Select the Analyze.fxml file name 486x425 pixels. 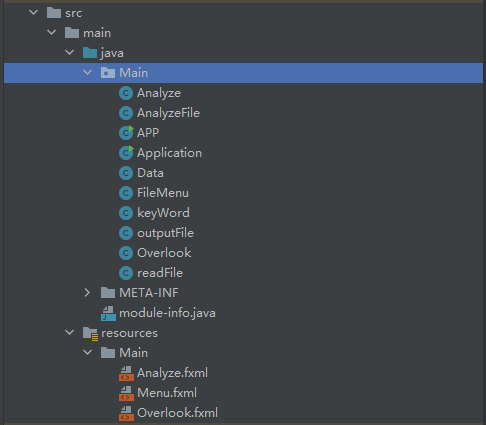tap(173, 373)
